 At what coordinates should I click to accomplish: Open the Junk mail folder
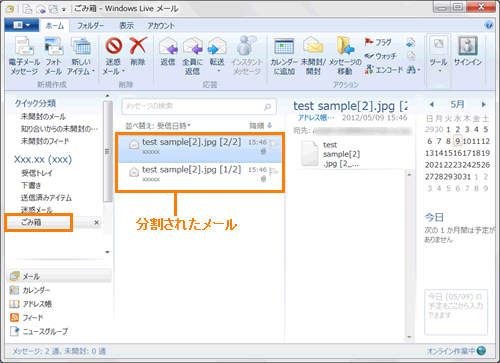[x=37, y=210]
